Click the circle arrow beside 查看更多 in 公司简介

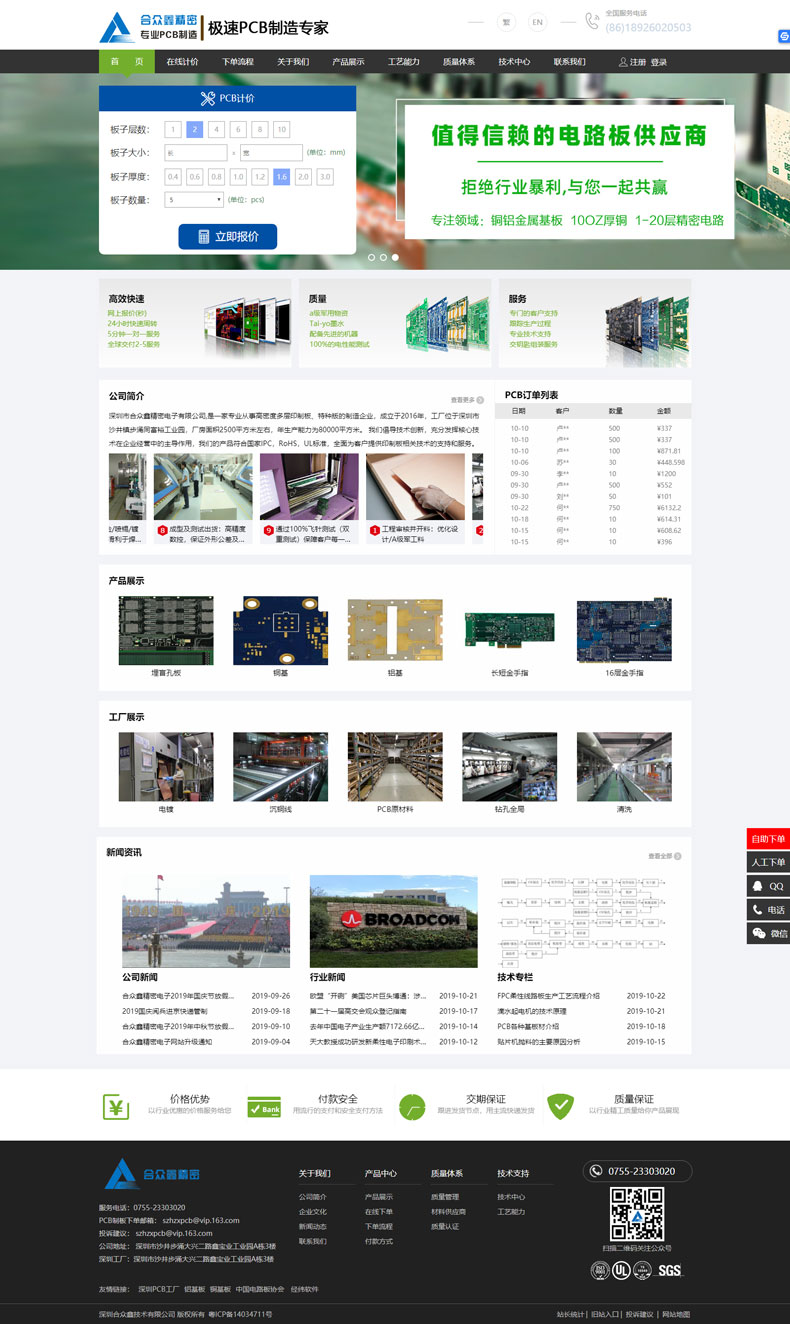[481, 399]
